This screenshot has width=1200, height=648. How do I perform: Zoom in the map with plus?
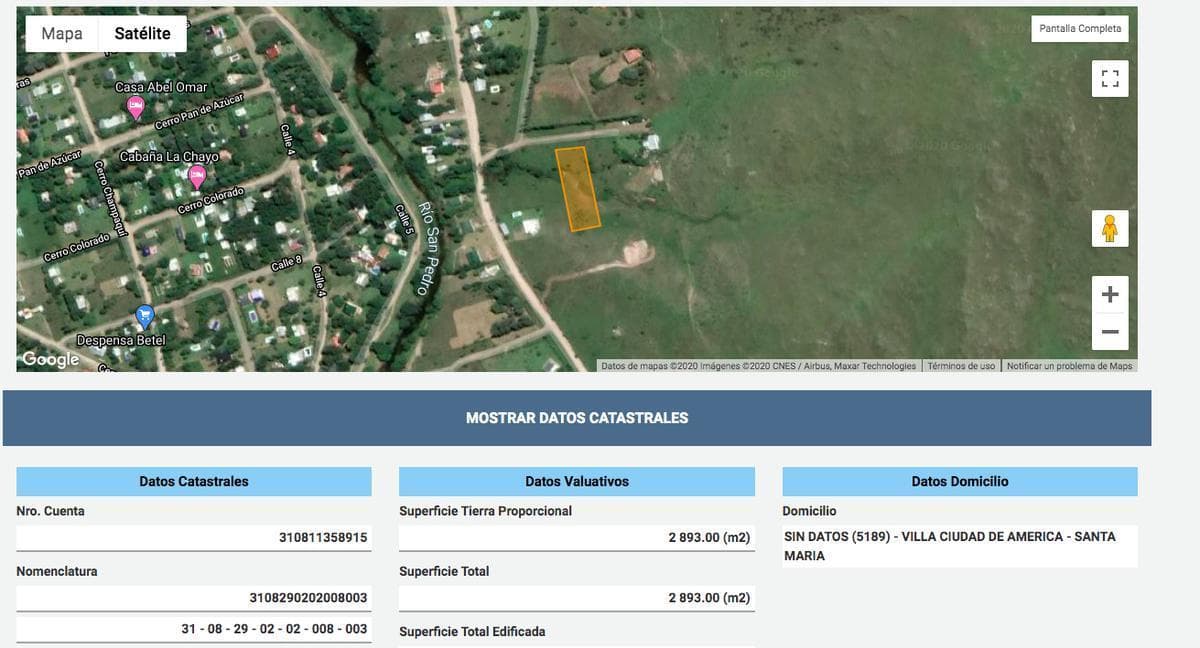point(1109,295)
